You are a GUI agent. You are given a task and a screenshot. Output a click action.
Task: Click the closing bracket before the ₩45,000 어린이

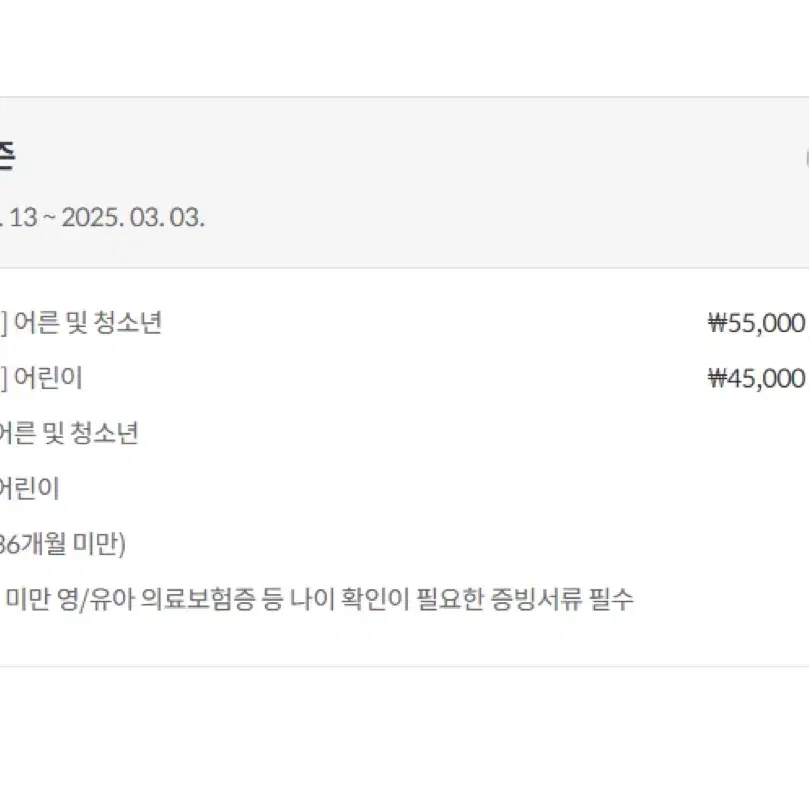(4, 378)
